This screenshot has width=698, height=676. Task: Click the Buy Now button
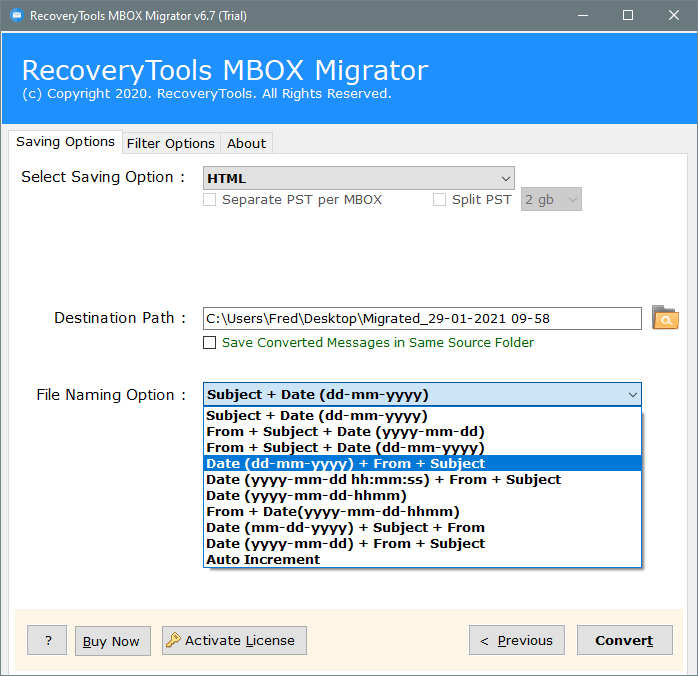113,641
